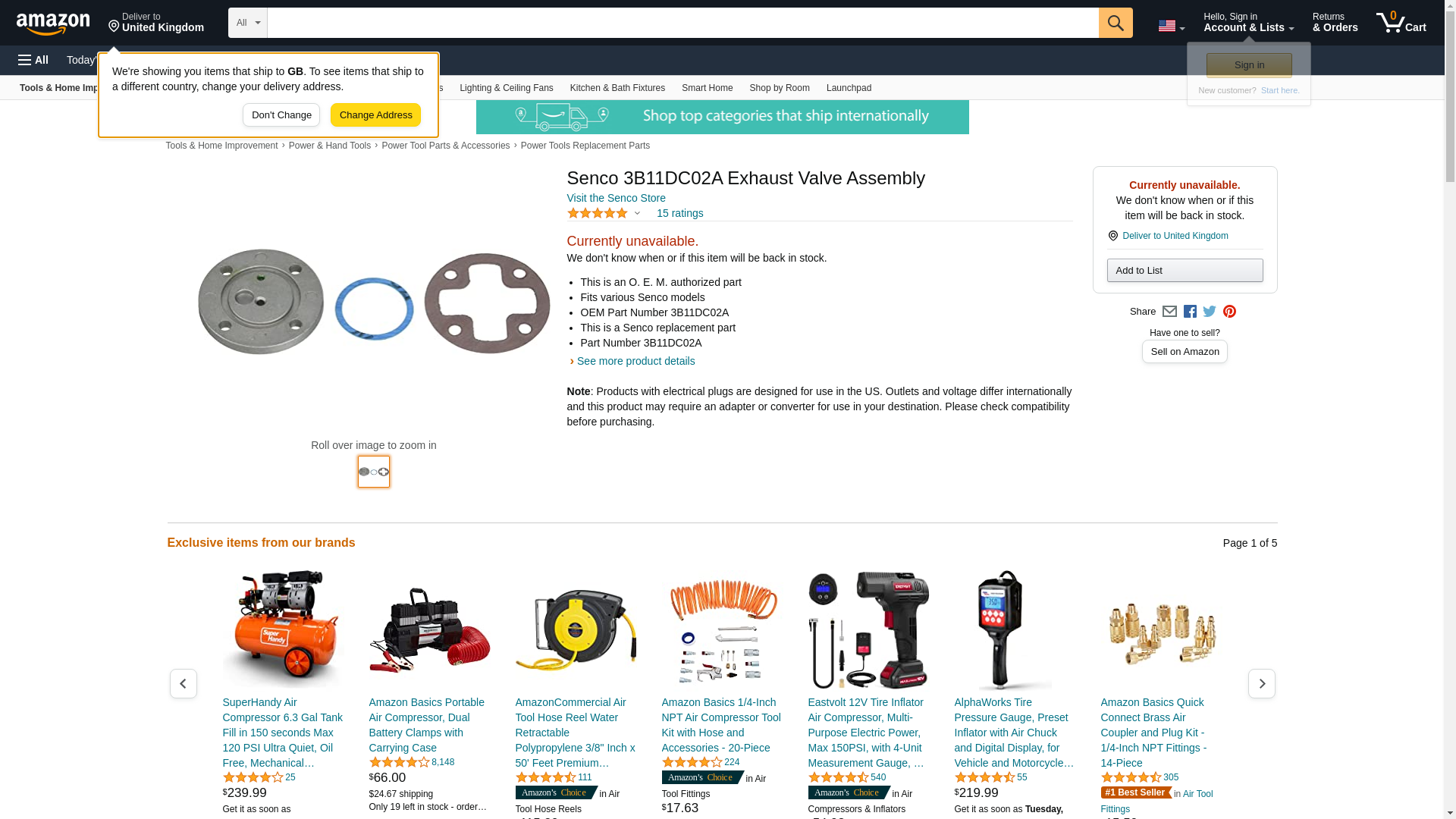Viewport: 1456px width, 819px height.
Task: Click the Add to List button
Action: [1185, 271]
